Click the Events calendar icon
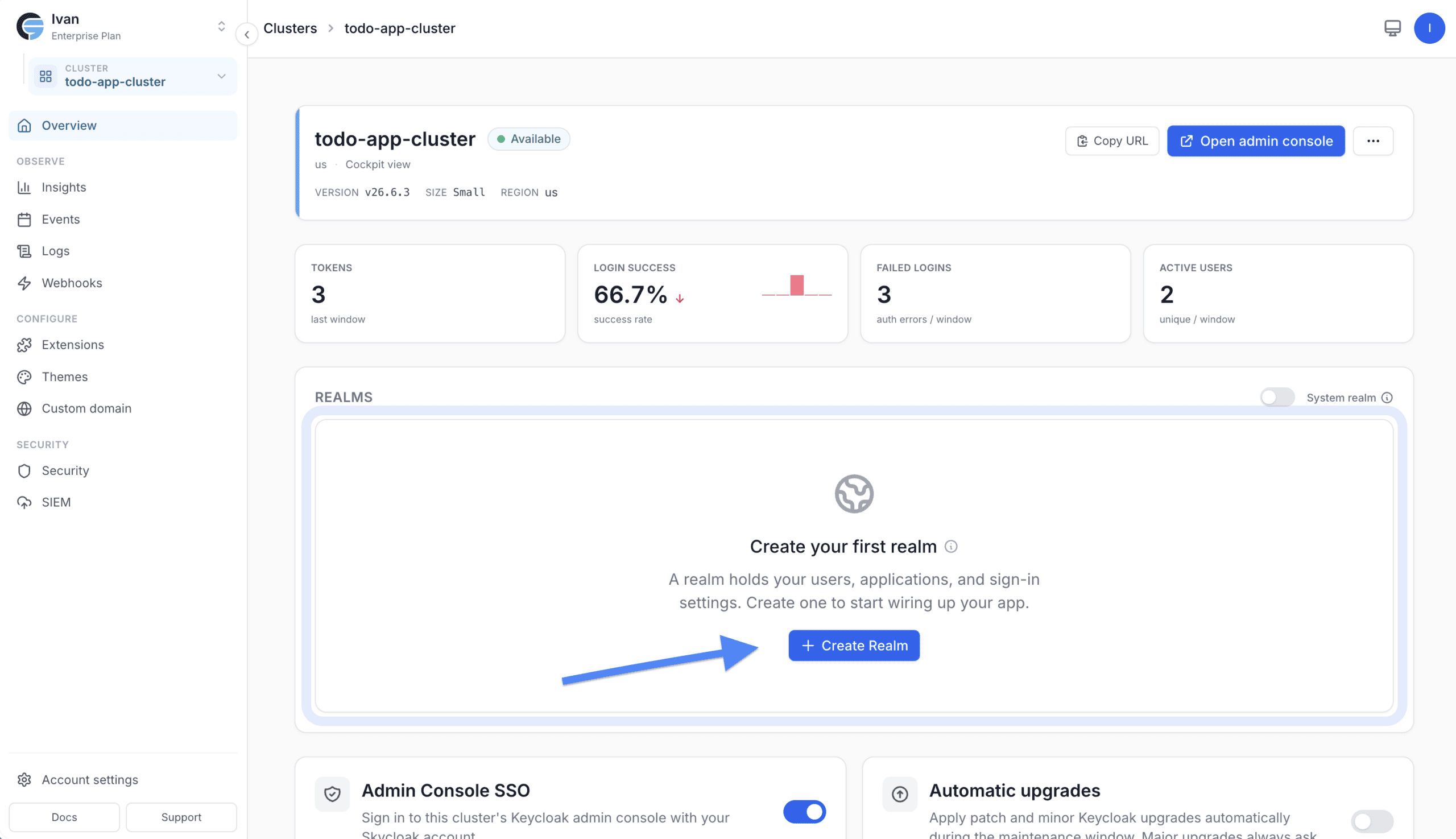Screen dimensions: 1456x839 pos(24,219)
